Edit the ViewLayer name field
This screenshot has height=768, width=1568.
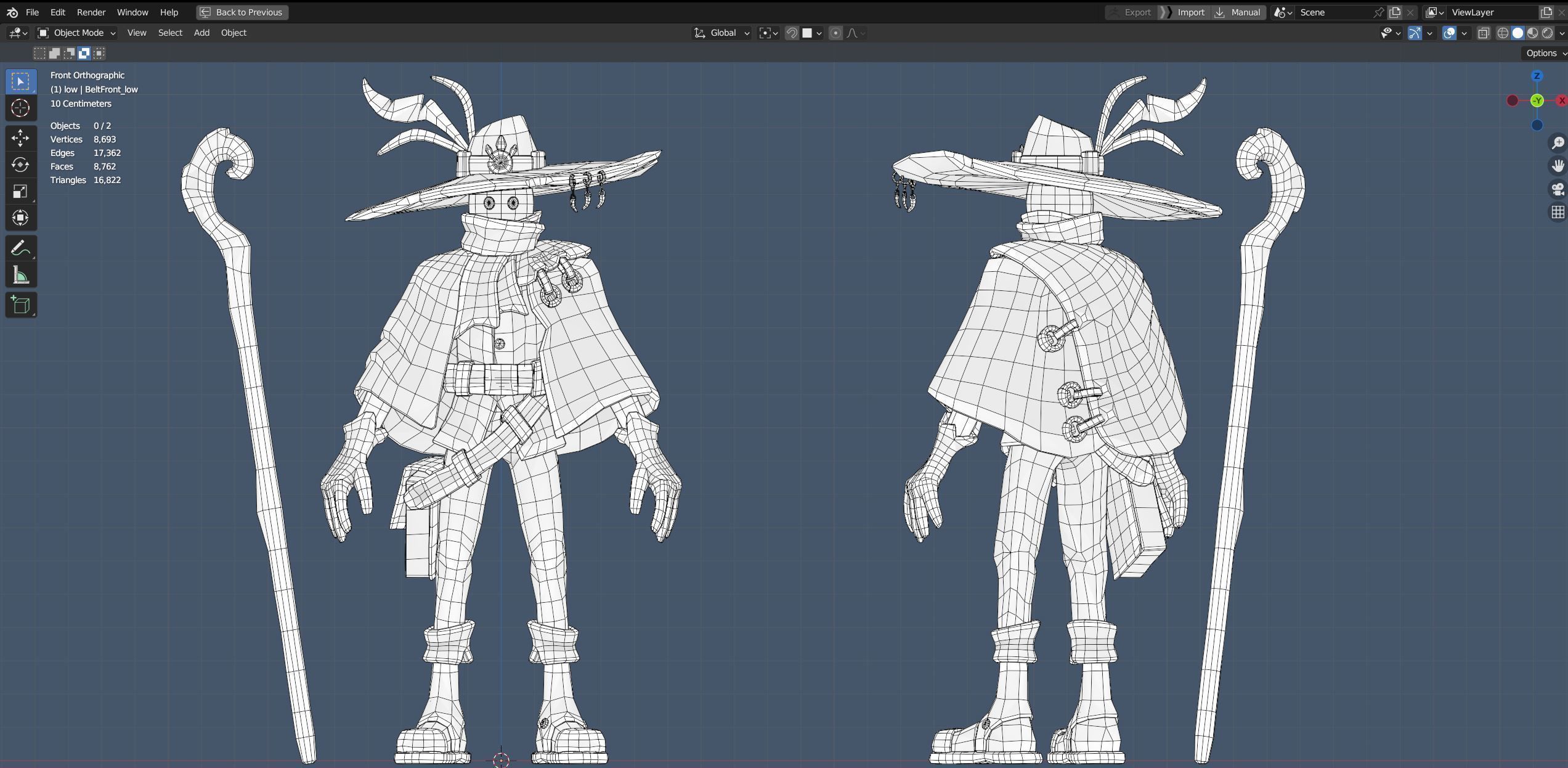1491,12
